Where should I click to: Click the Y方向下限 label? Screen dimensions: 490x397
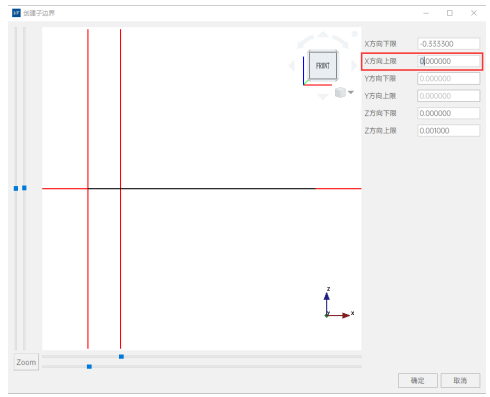pos(380,79)
